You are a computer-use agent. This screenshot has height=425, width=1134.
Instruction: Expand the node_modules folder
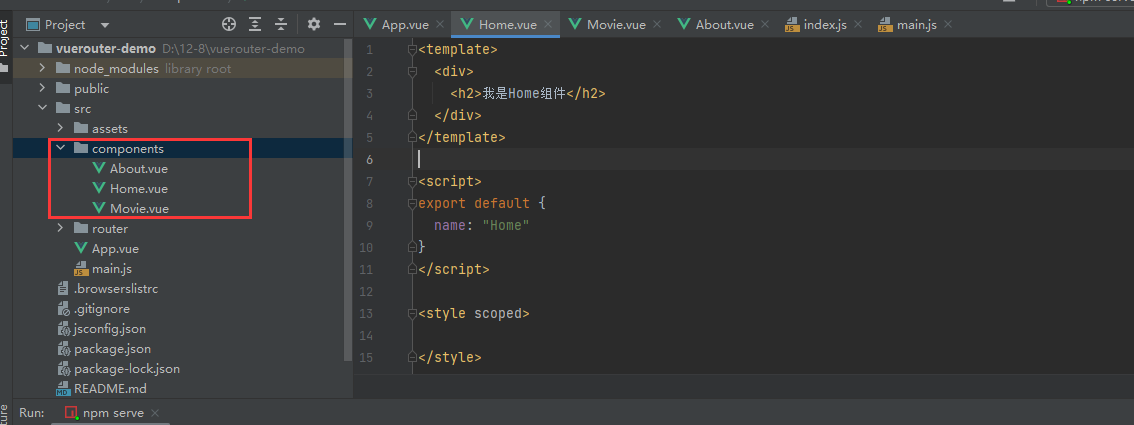click(x=42, y=69)
